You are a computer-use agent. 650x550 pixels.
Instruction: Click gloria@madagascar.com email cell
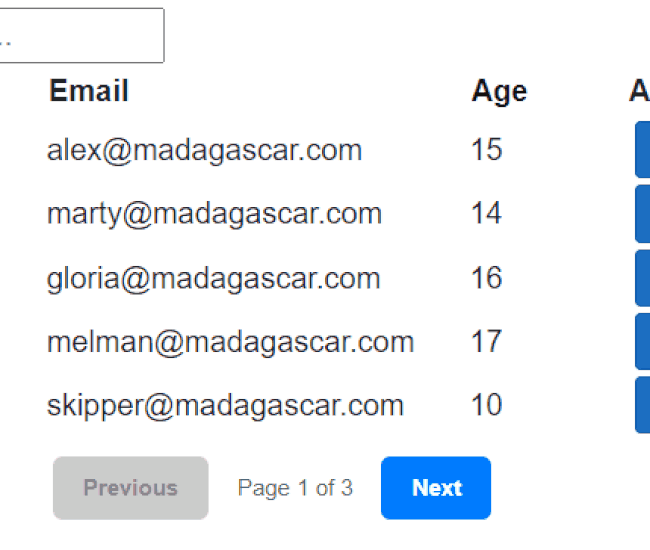click(213, 279)
